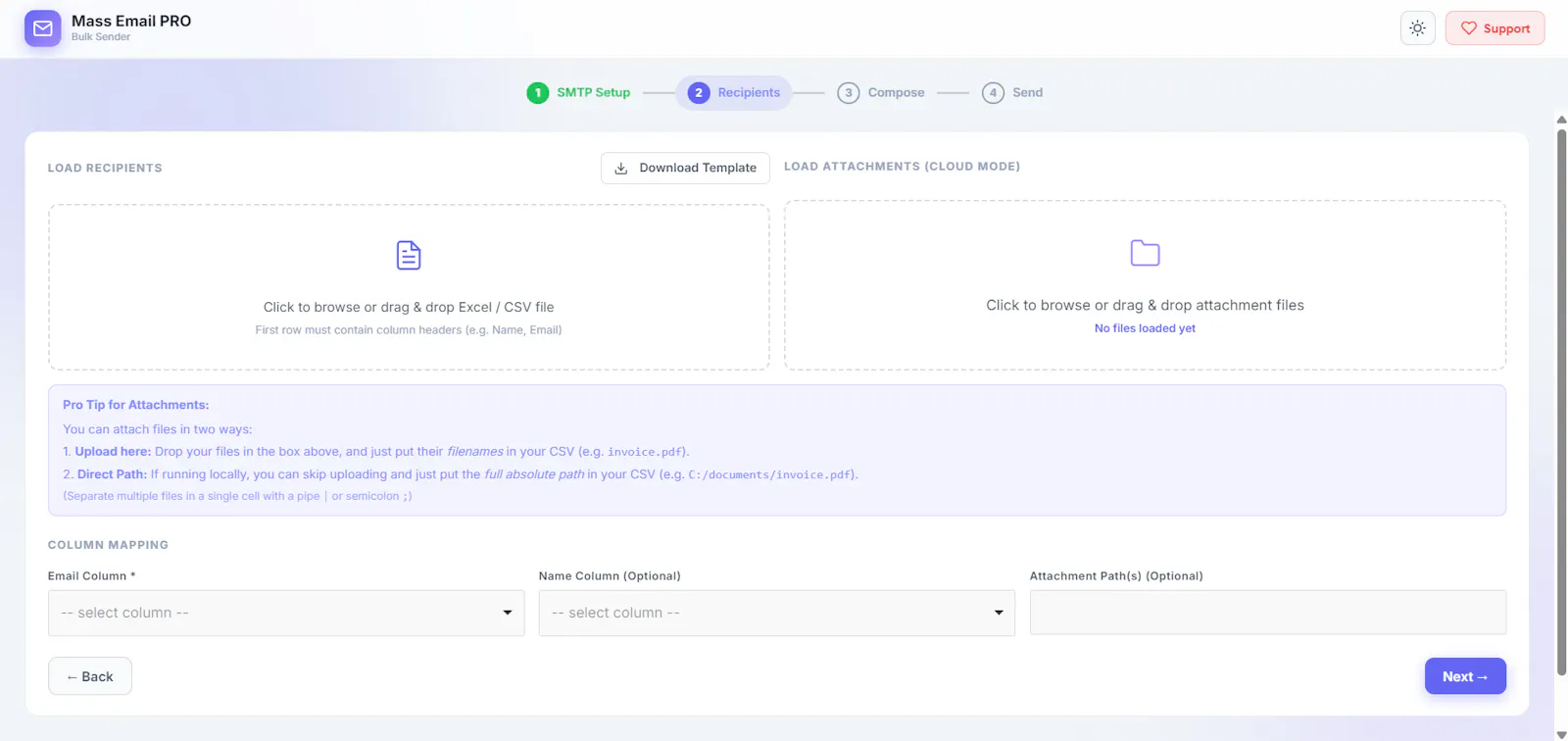Click 'LOAD ATTACHMENTS (CLOUD MODE)' heading
Viewport: 1568px width, 741px height.
(x=902, y=167)
